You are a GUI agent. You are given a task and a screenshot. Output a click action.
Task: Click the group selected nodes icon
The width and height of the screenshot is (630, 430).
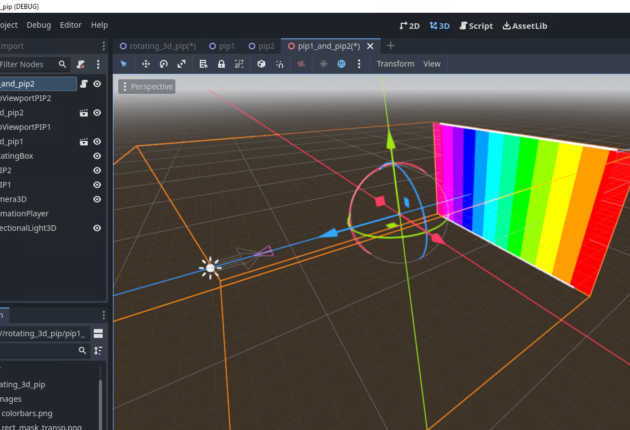click(239, 64)
